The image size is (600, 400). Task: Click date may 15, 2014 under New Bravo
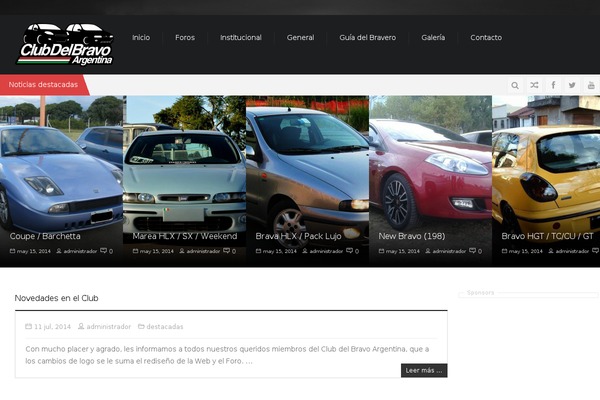coord(403,251)
